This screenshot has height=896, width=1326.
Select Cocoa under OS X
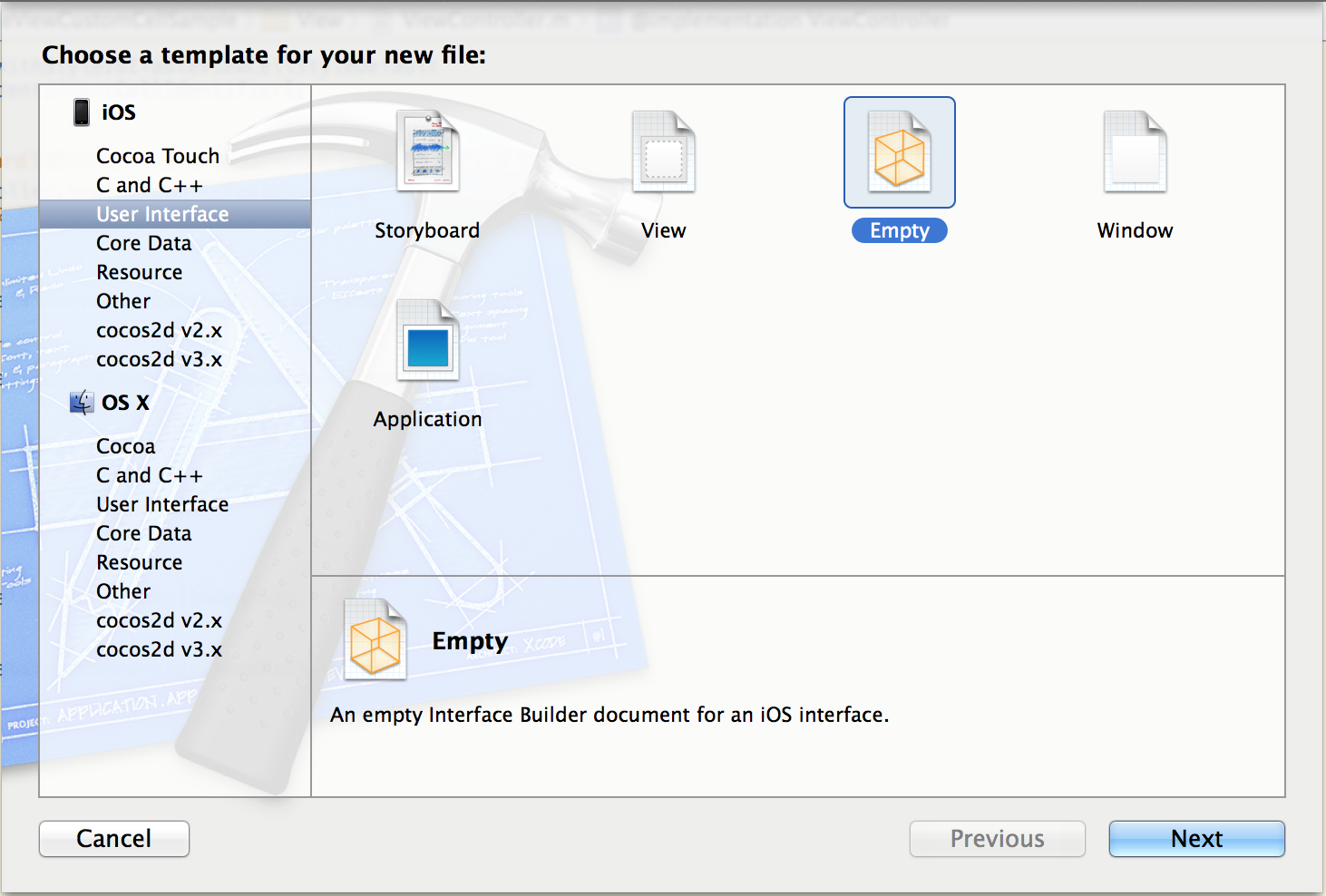126,446
